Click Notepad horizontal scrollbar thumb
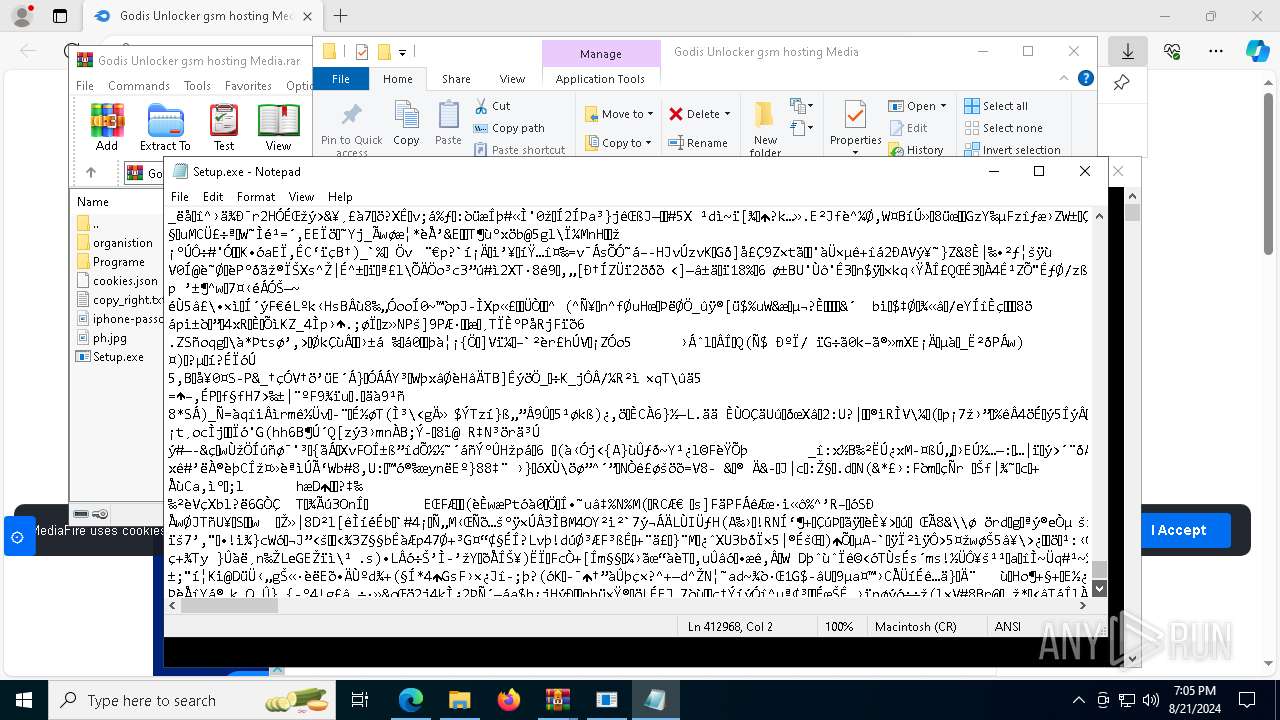1280x720 pixels. pos(229,605)
